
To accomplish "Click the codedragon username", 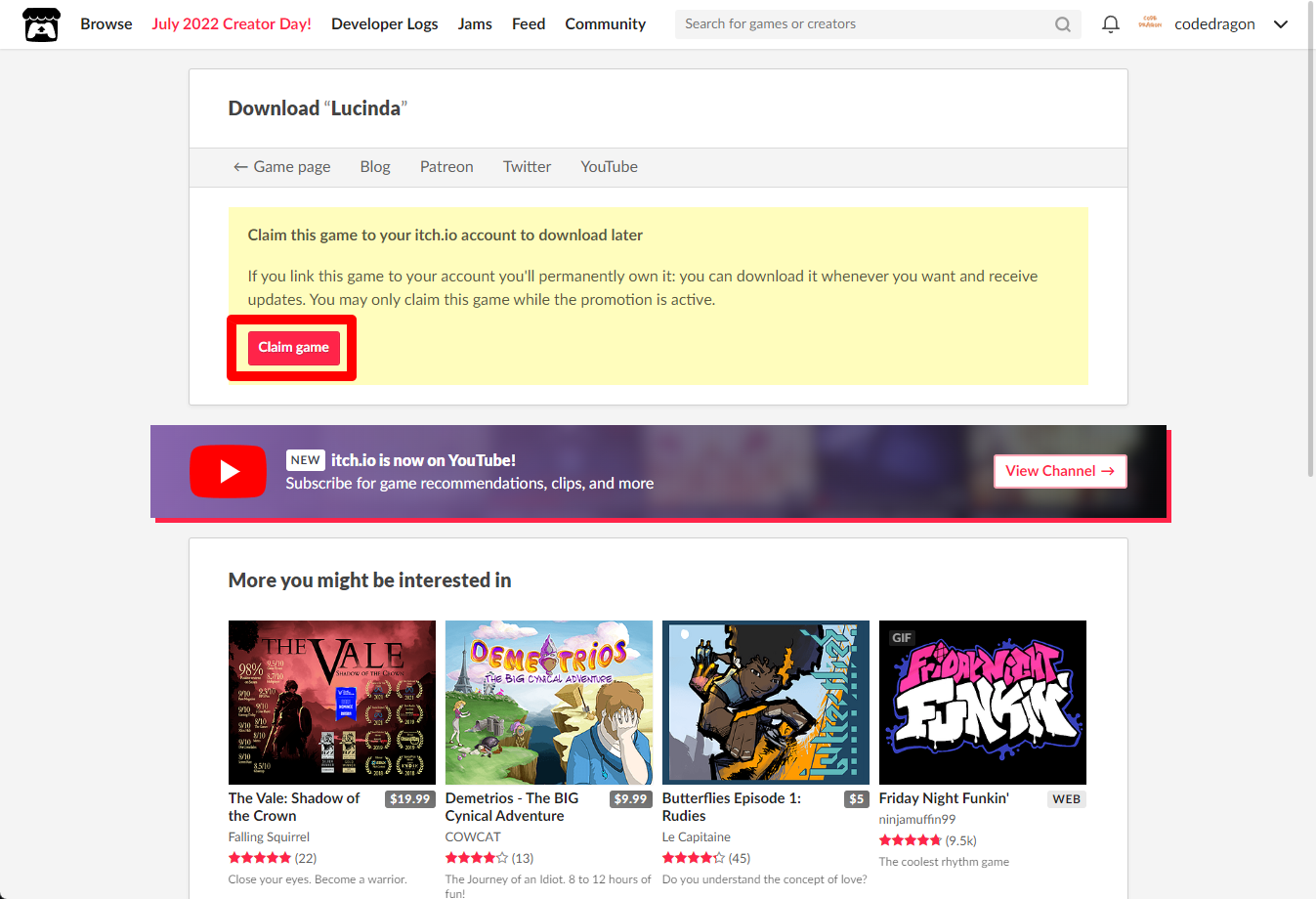I will click(x=1214, y=24).
